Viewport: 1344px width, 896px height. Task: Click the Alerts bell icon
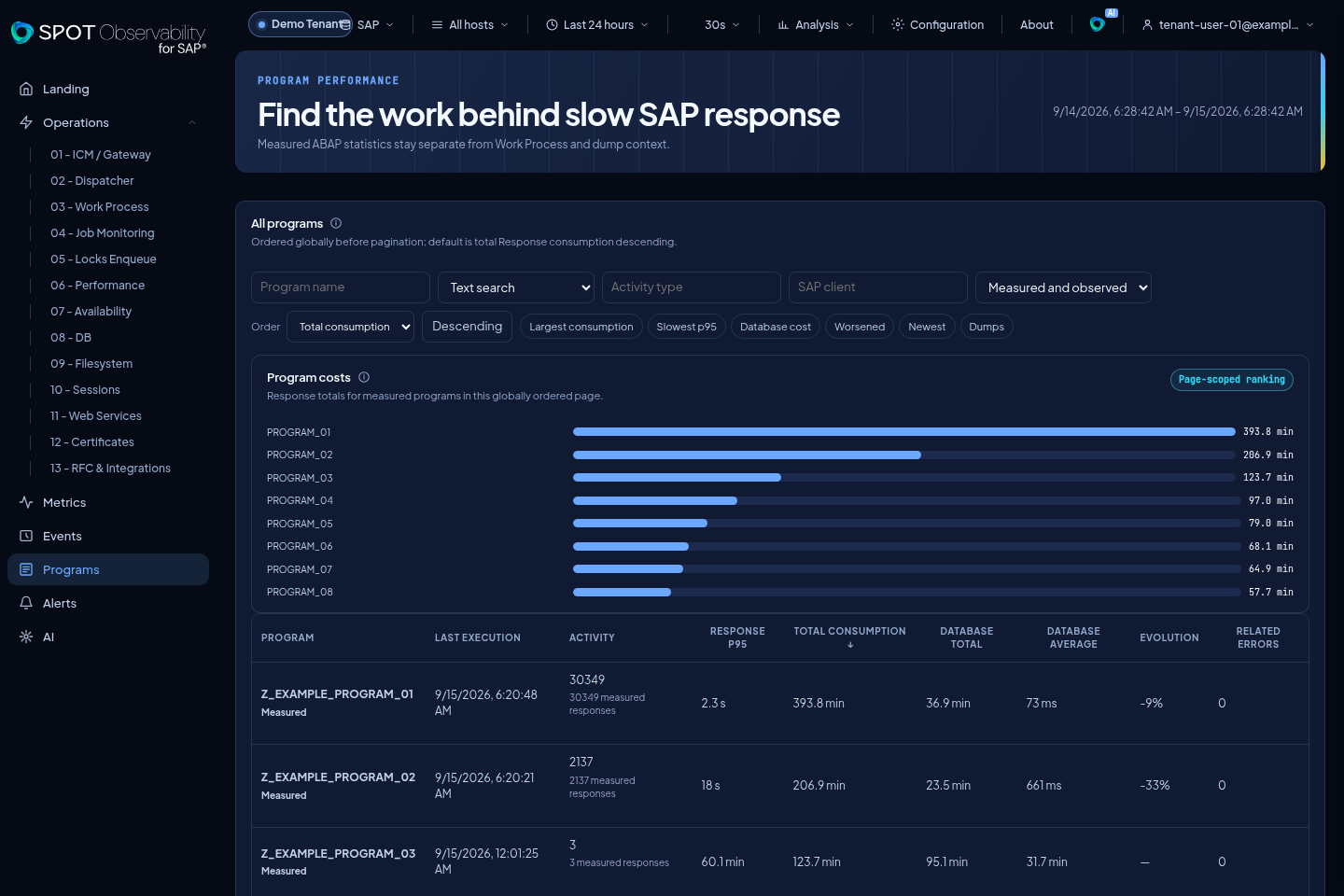tap(26, 603)
